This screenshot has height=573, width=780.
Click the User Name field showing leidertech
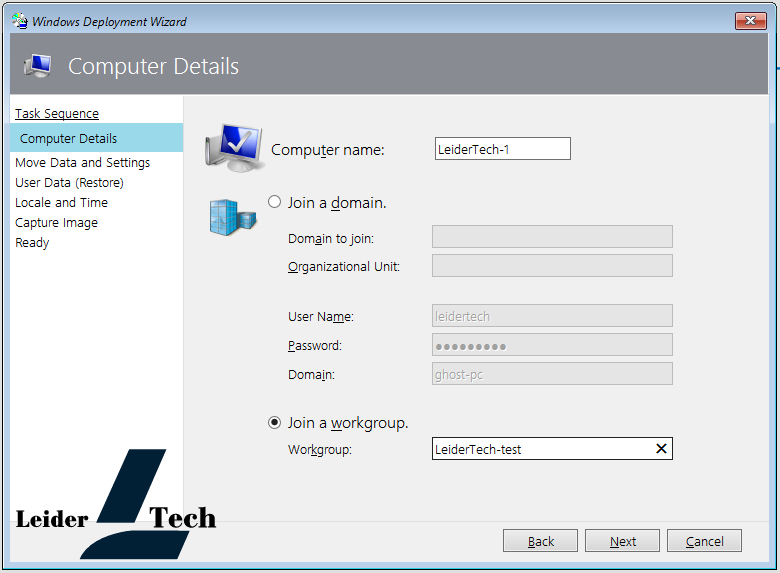click(x=552, y=316)
